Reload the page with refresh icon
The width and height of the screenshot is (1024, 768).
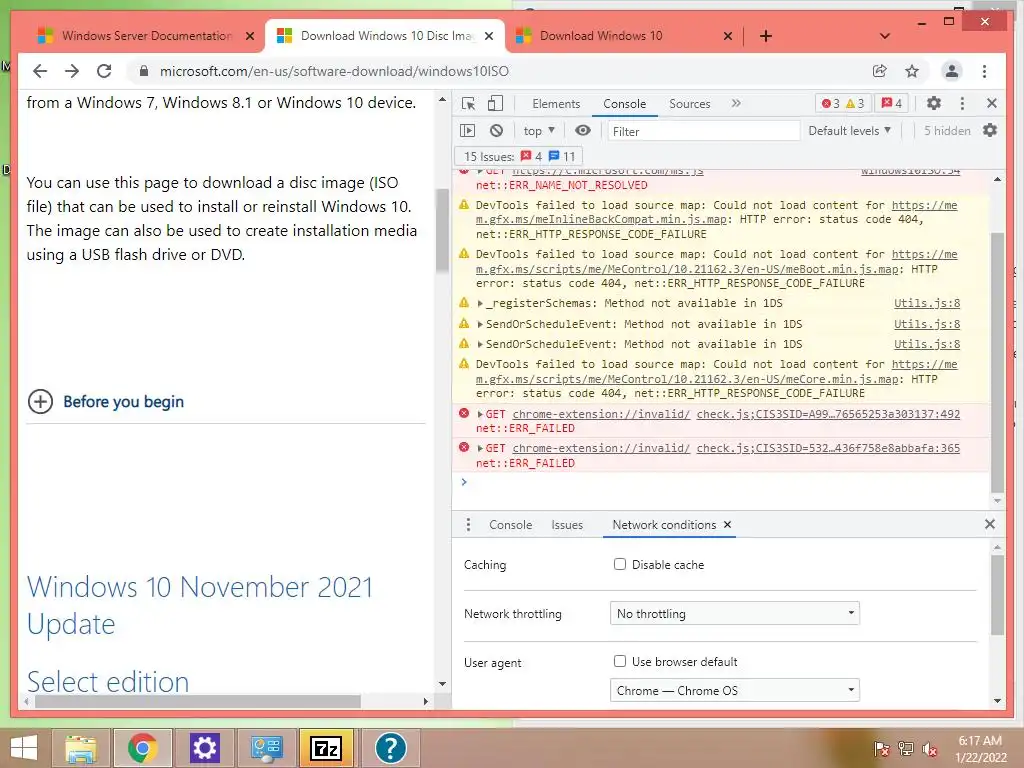[104, 71]
